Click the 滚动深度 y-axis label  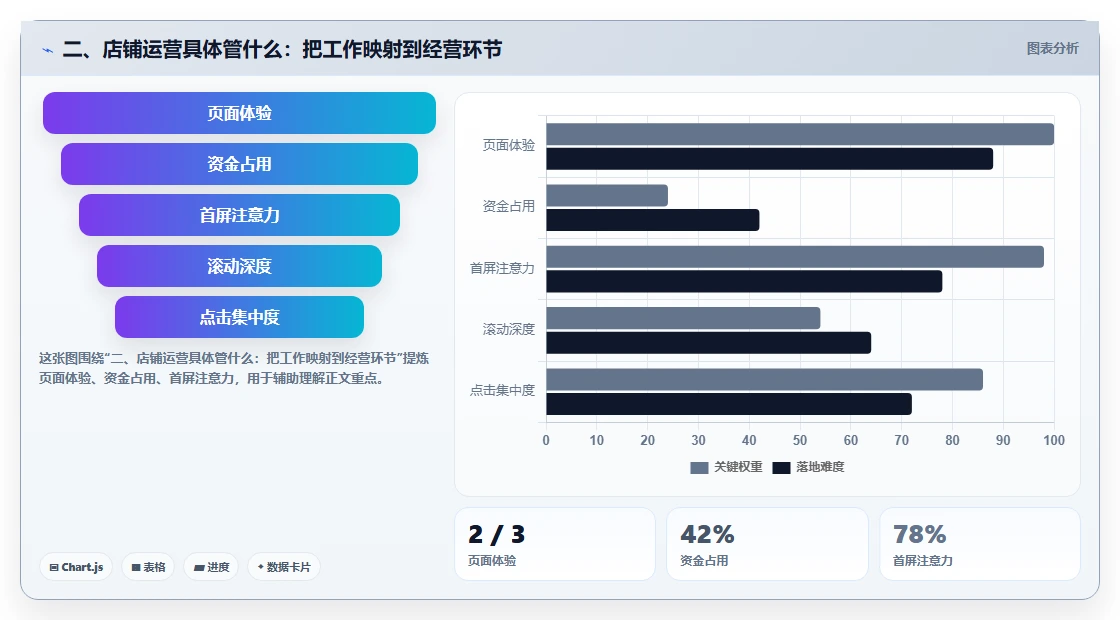pyautogui.click(x=509, y=329)
